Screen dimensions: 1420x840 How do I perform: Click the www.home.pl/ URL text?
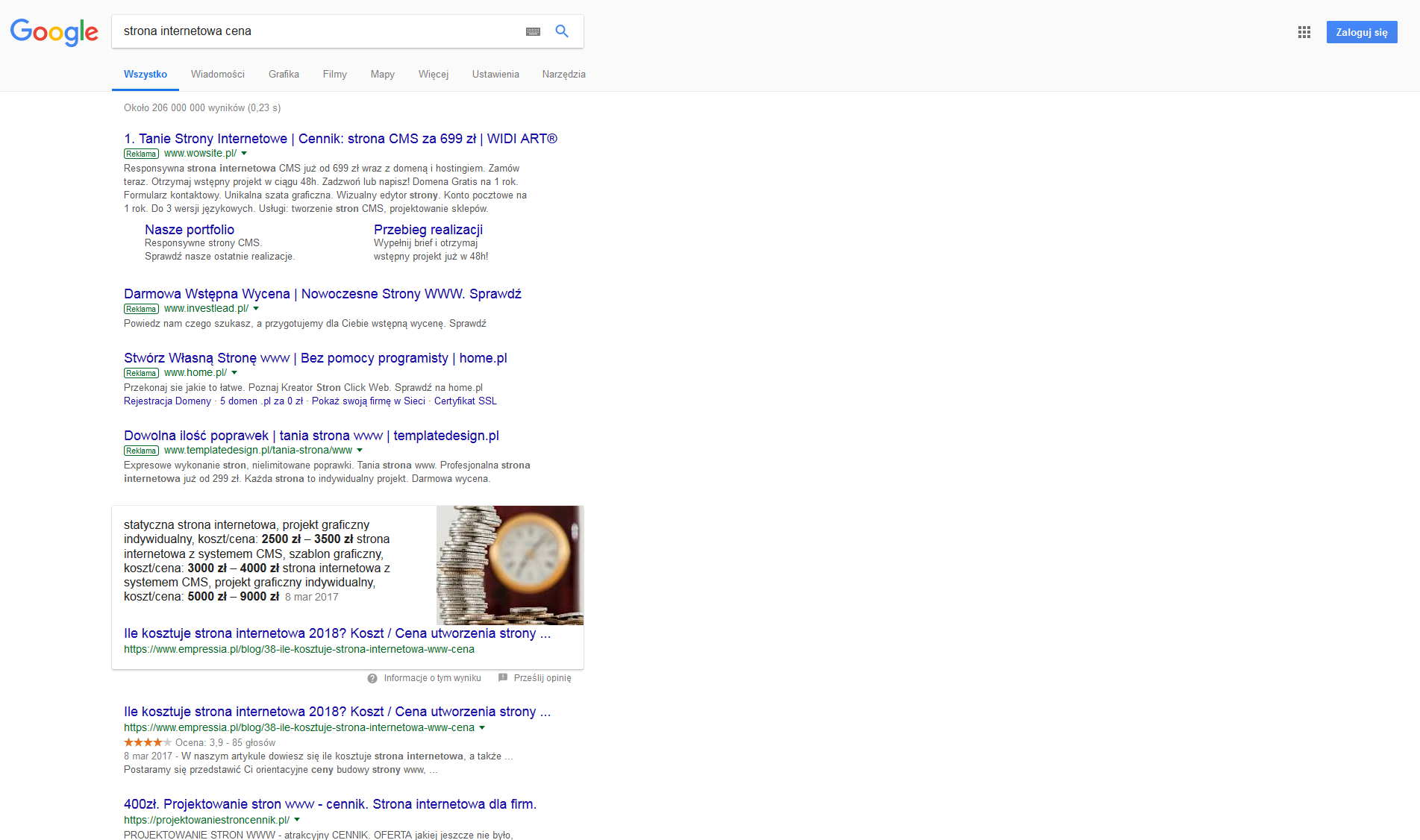pyautogui.click(x=196, y=373)
